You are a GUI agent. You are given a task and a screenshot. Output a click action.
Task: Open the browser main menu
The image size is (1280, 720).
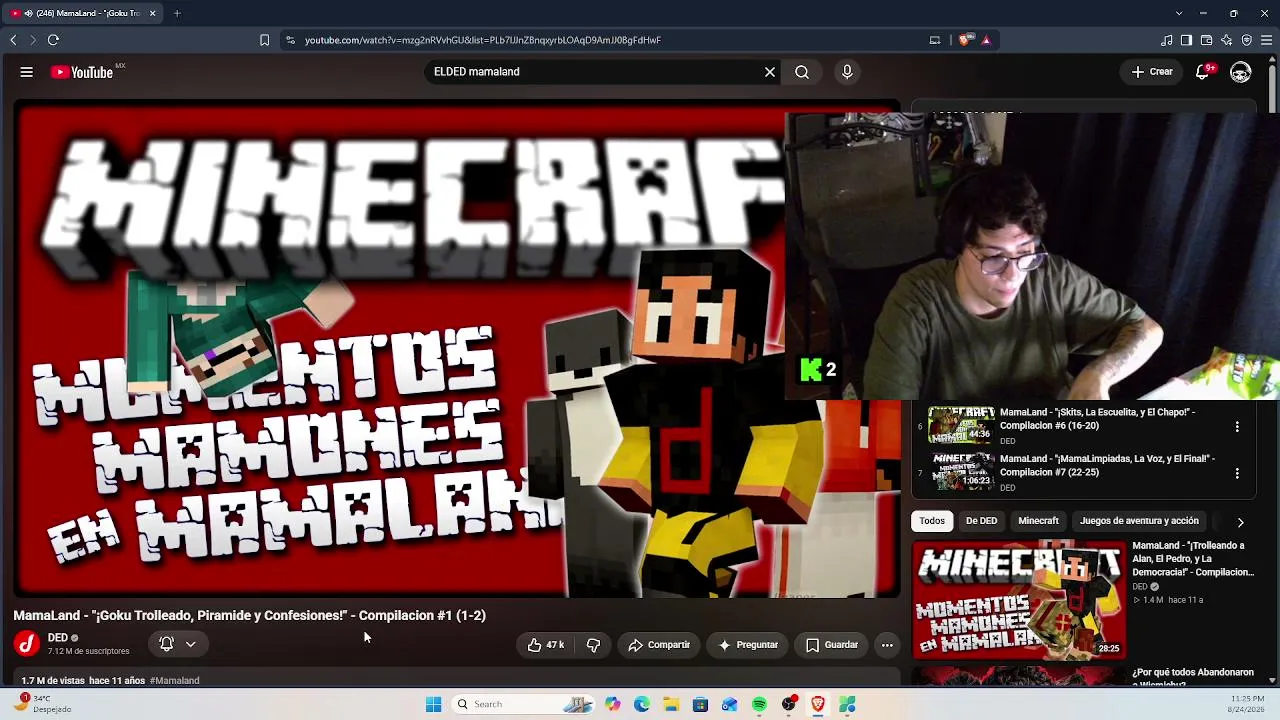(x=1266, y=40)
